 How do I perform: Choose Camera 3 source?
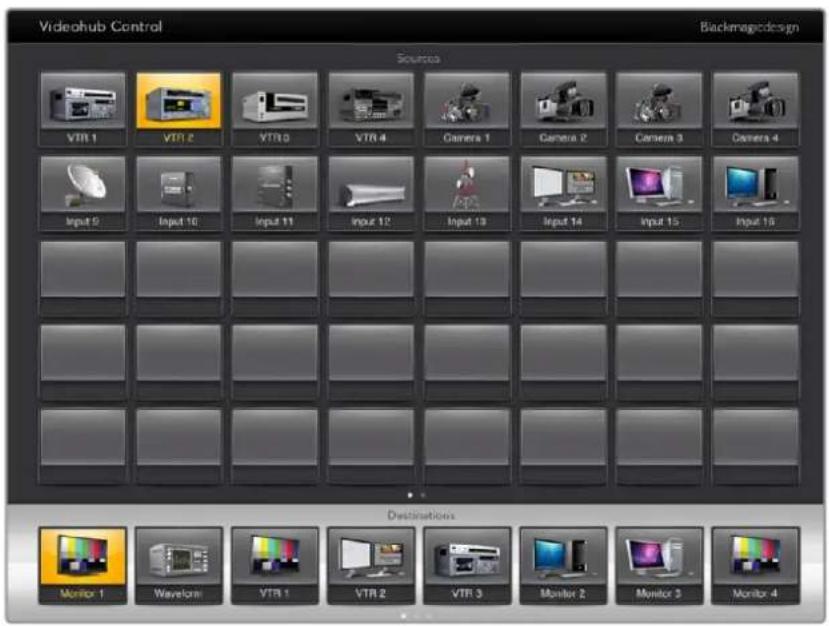click(659, 109)
